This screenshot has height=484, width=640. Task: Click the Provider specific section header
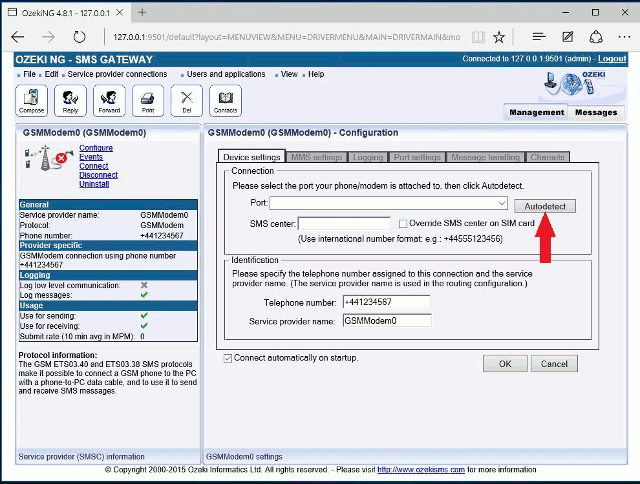pyautogui.click(x=108, y=245)
